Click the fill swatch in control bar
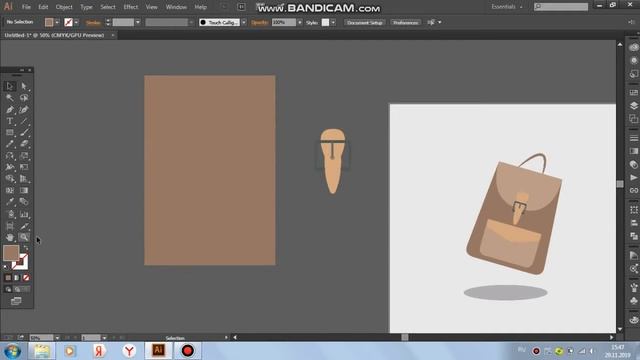Screen dimensions: 640x360 tap(49, 22)
